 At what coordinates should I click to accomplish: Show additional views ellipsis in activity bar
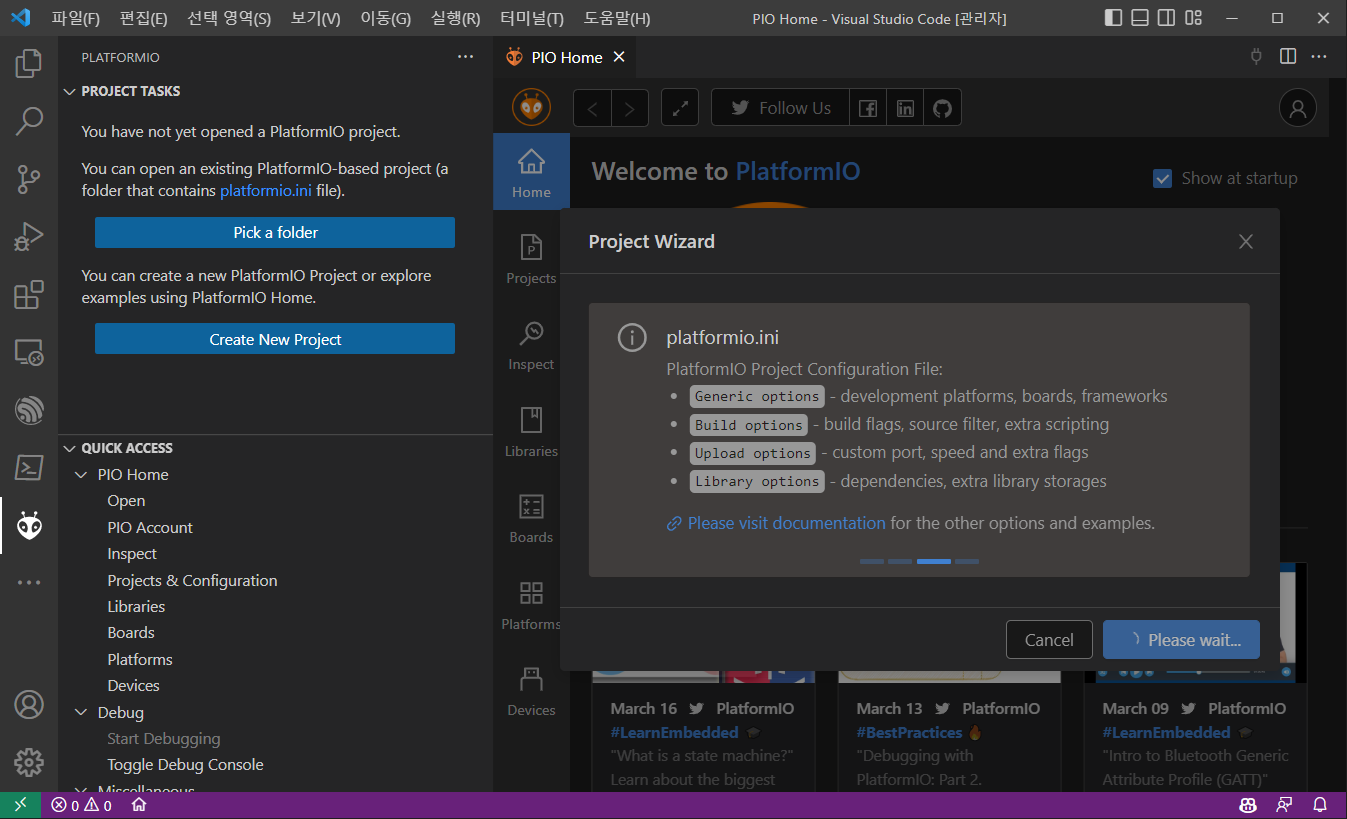(x=29, y=582)
